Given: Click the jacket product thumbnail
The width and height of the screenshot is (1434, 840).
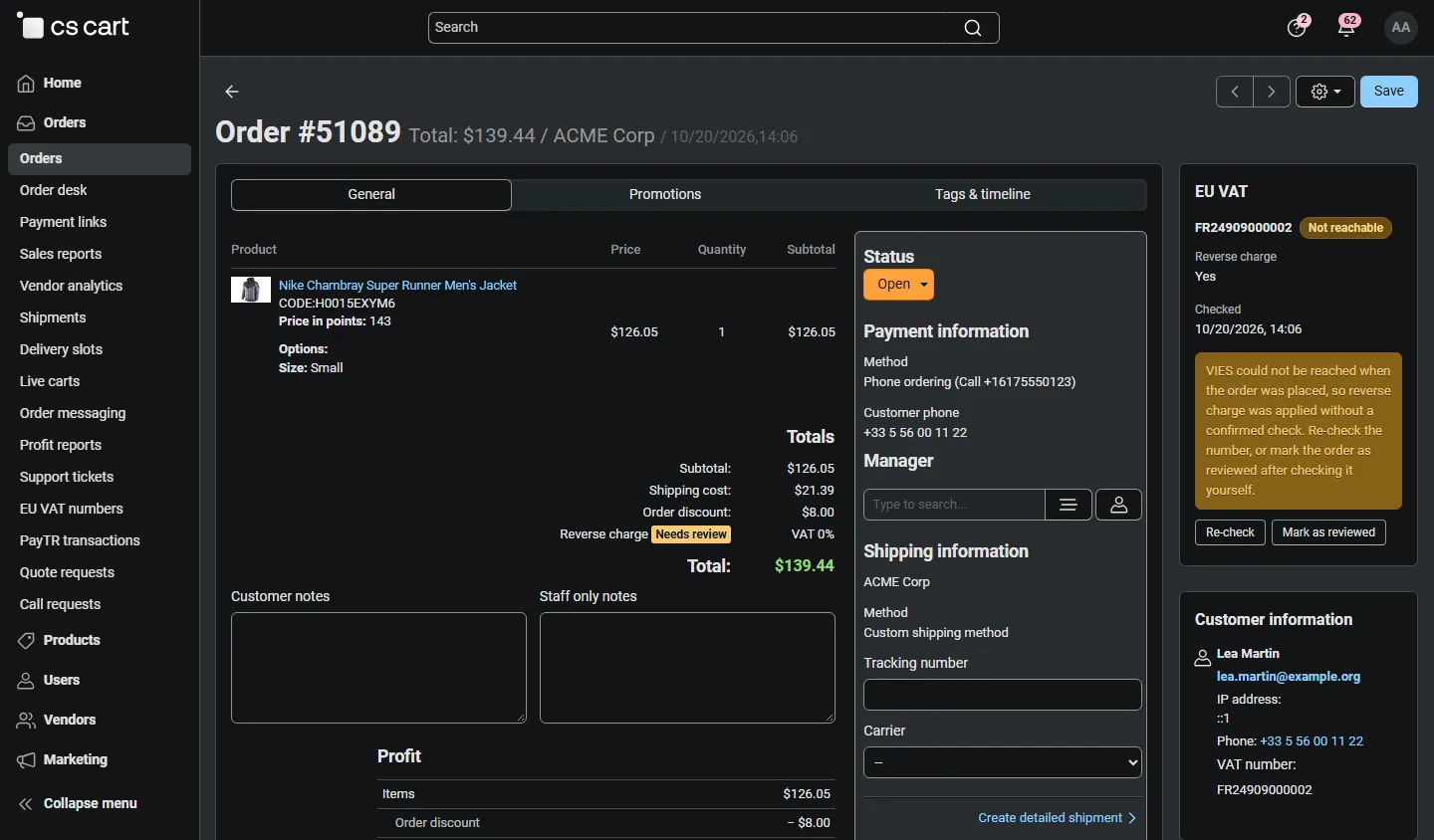Looking at the screenshot, I should tap(251, 290).
